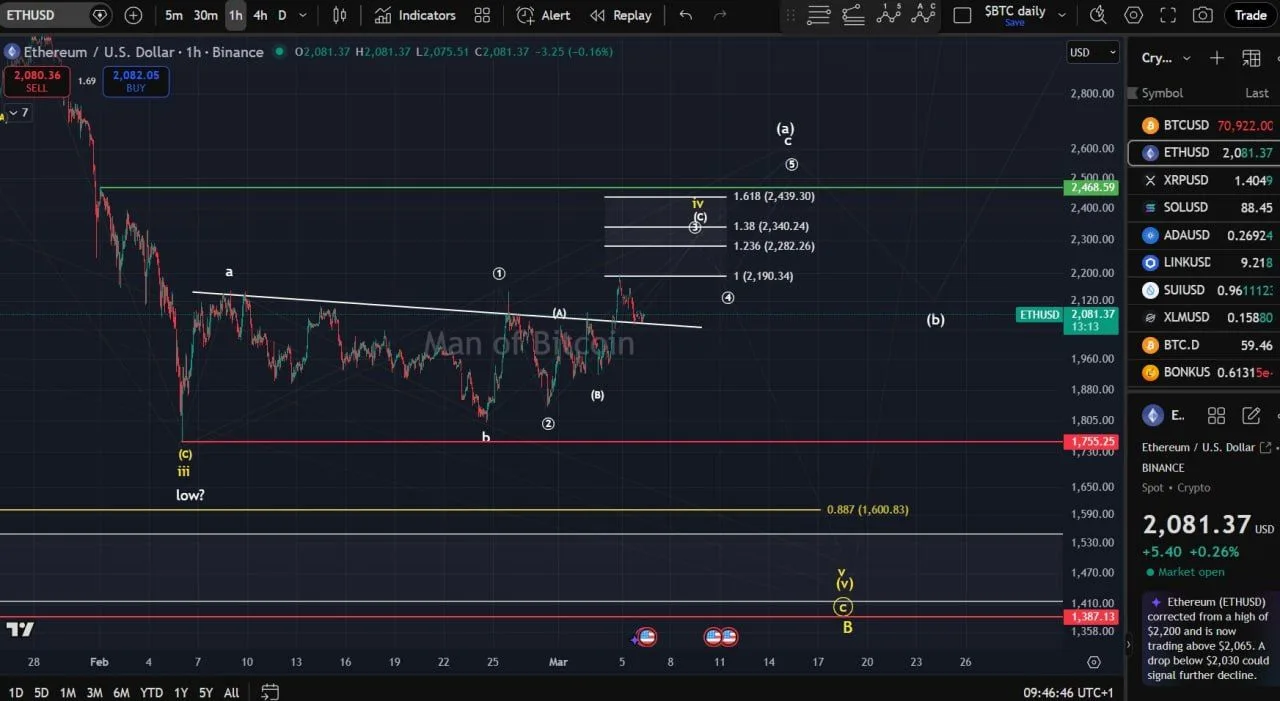Enter fullscreen mode with the brackets icon
The width and height of the screenshot is (1280, 701).
pyautogui.click(x=1168, y=15)
